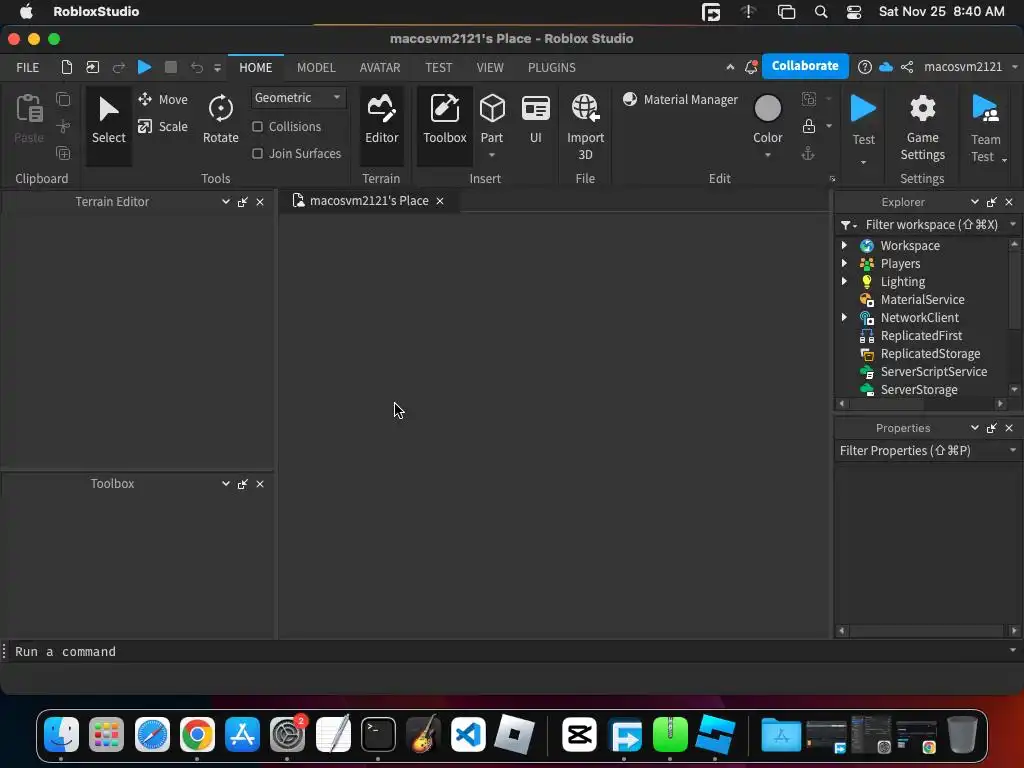Click the Filter workspace field
This screenshot has height=768, width=1024.
(931, 225)
